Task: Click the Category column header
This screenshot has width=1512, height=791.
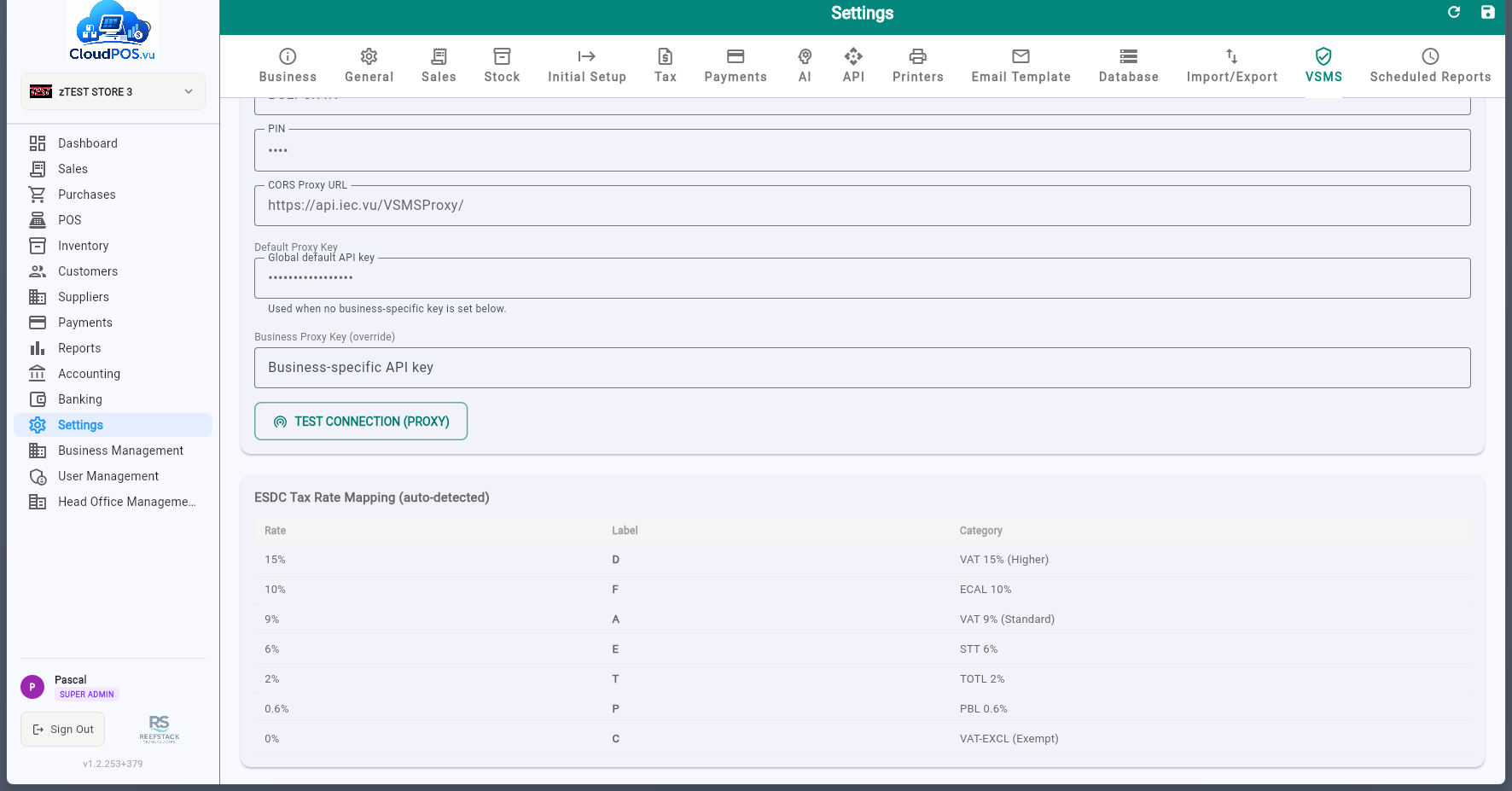Action: tap(981, 531)
